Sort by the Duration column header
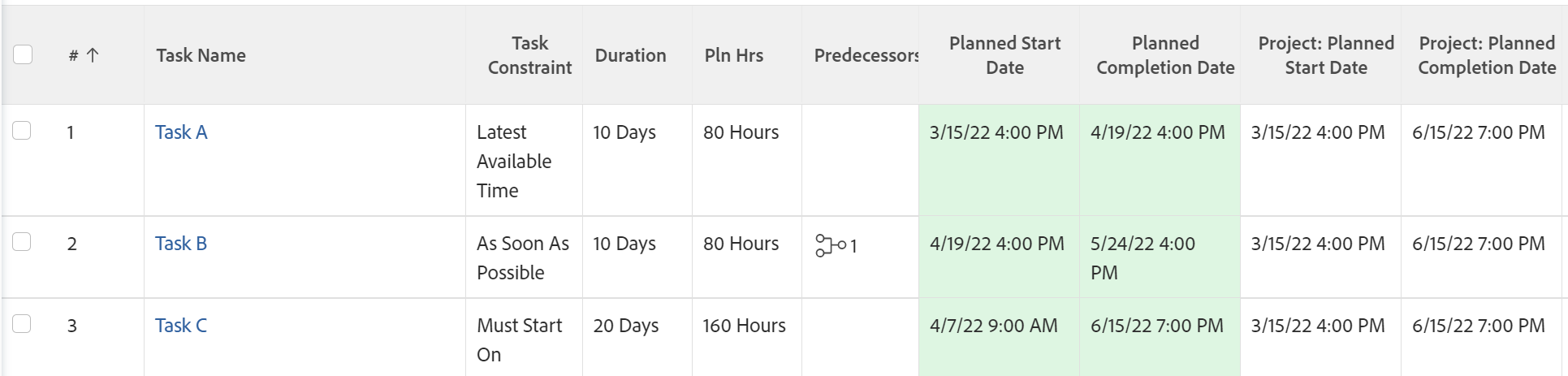1568x376 pixels. 630,55
